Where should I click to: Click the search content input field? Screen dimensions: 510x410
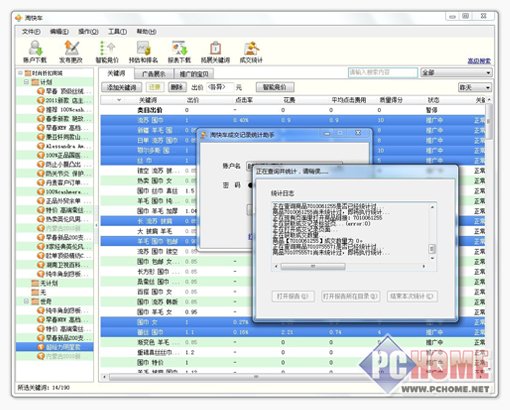coord(383,72)
